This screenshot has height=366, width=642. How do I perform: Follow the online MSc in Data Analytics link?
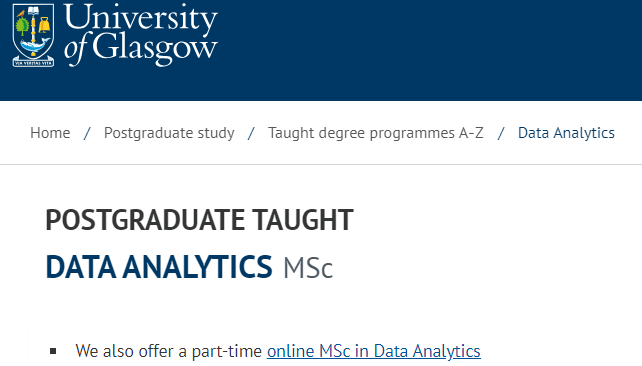tap(374, 351)
